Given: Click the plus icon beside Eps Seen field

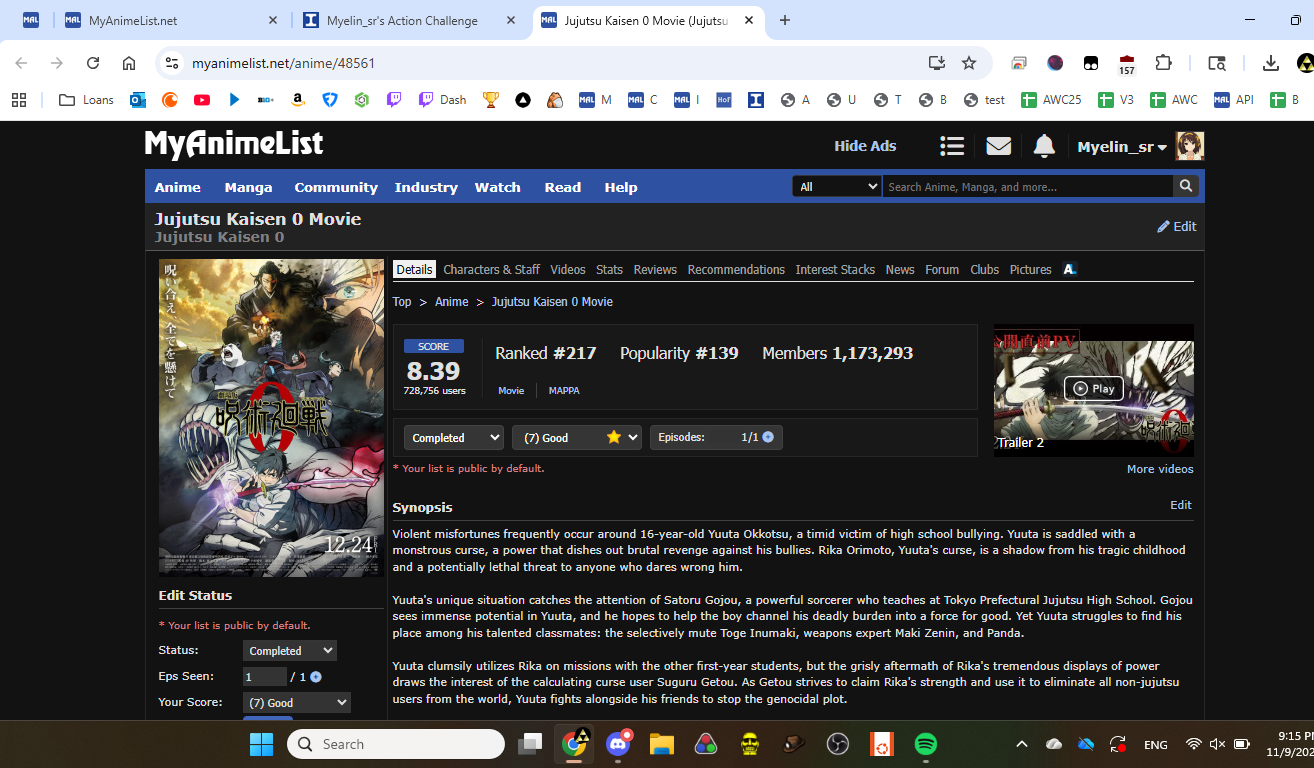Looking at the screenshot, I should point(316,676).
